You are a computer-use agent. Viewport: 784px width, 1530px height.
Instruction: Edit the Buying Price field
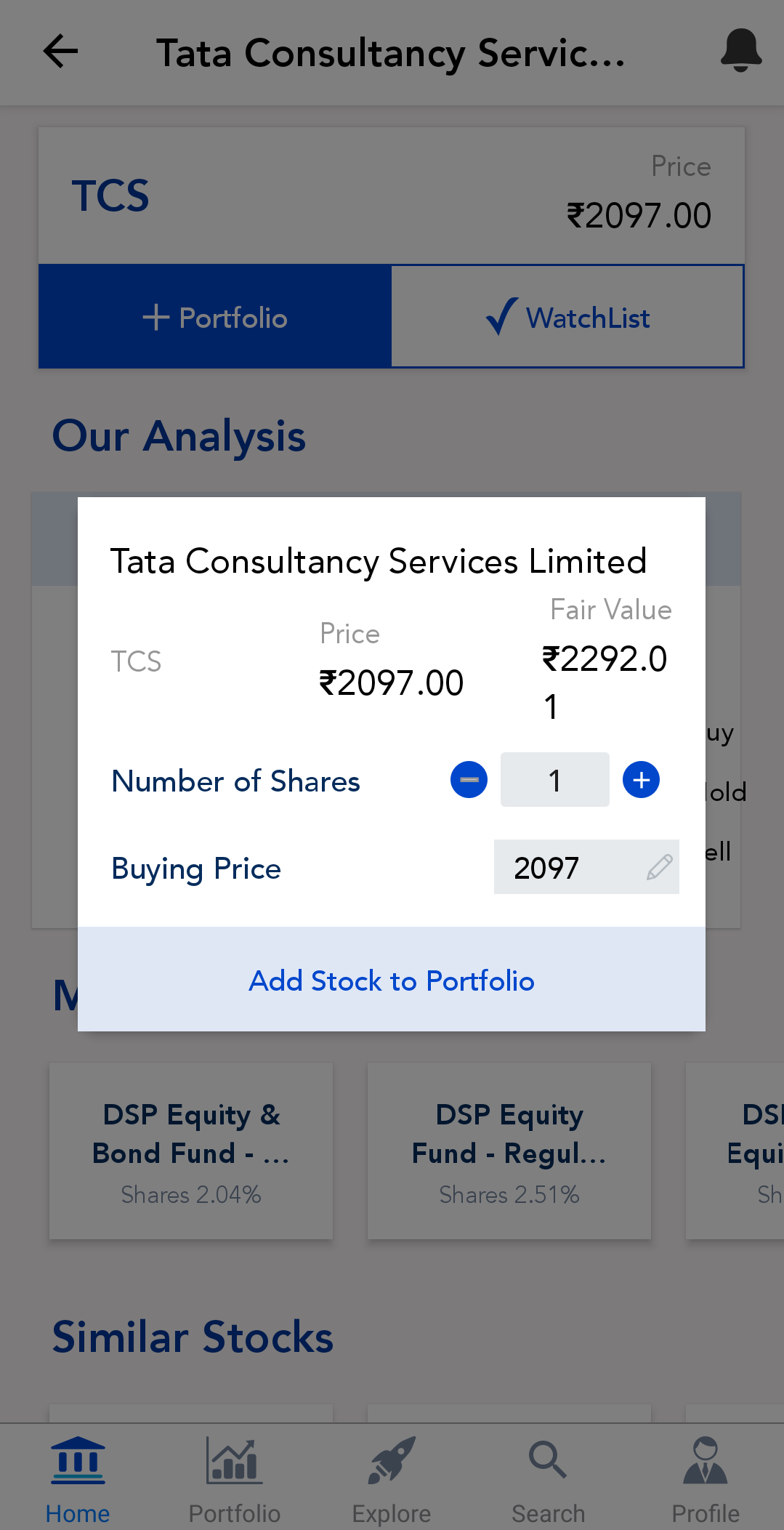coord(567,868)
